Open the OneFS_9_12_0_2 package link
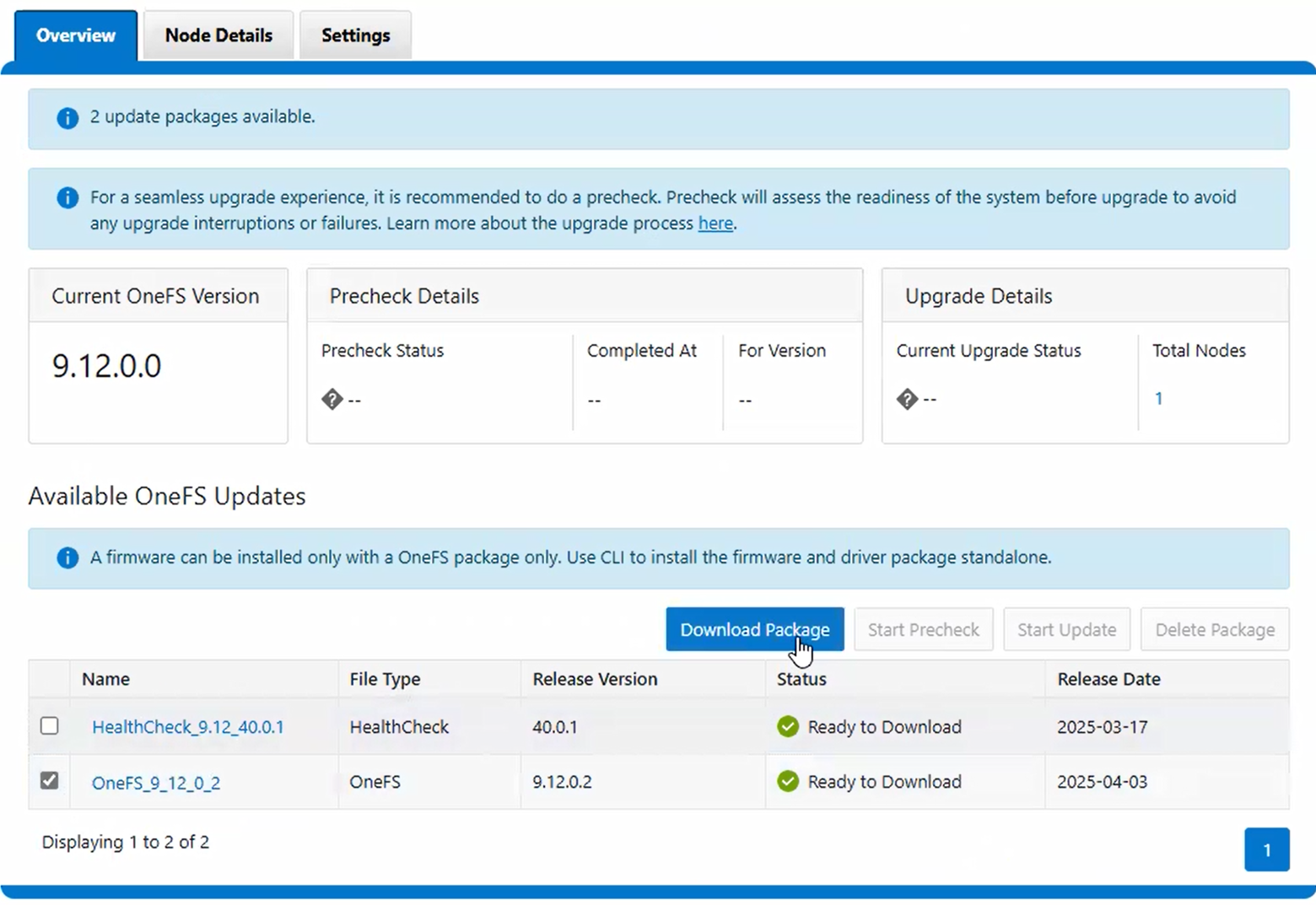This screenshot has width=1316, height=905. pos(156,783)
